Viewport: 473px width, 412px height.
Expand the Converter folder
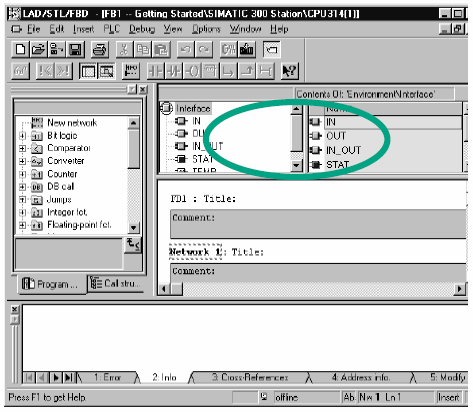(x=22, y=161)
